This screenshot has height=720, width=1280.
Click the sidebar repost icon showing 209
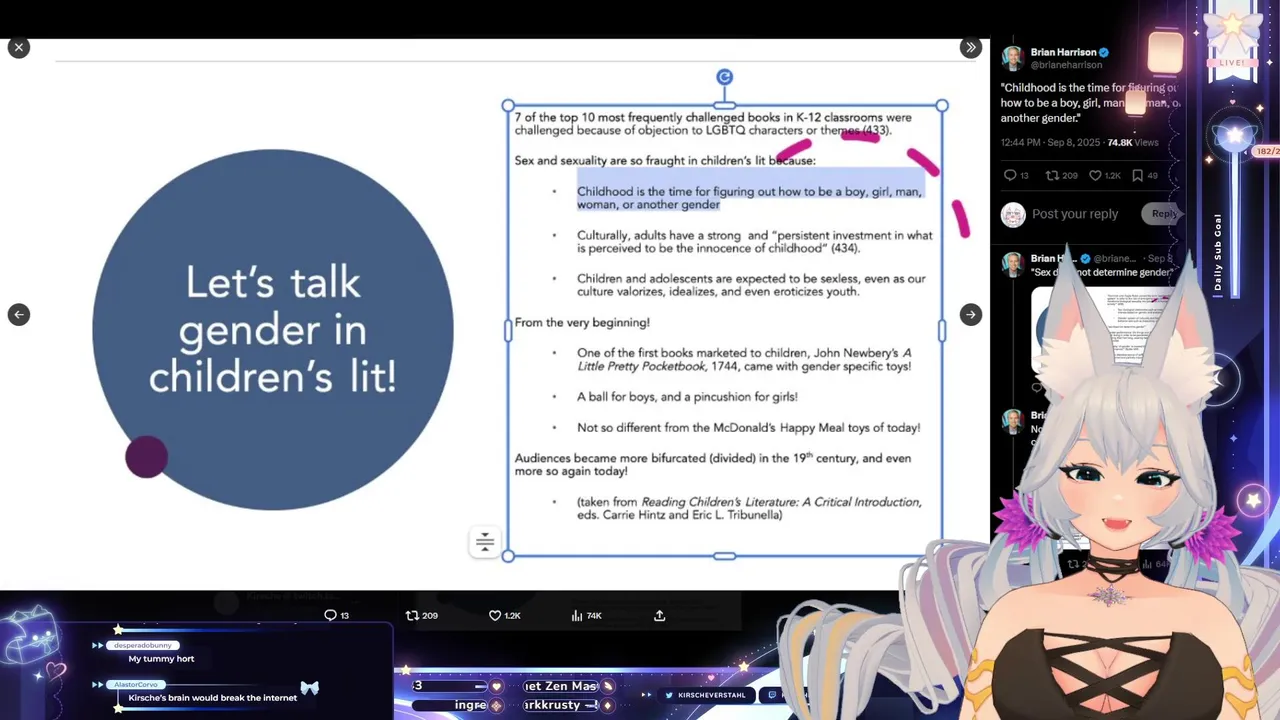coord(1052,175)
